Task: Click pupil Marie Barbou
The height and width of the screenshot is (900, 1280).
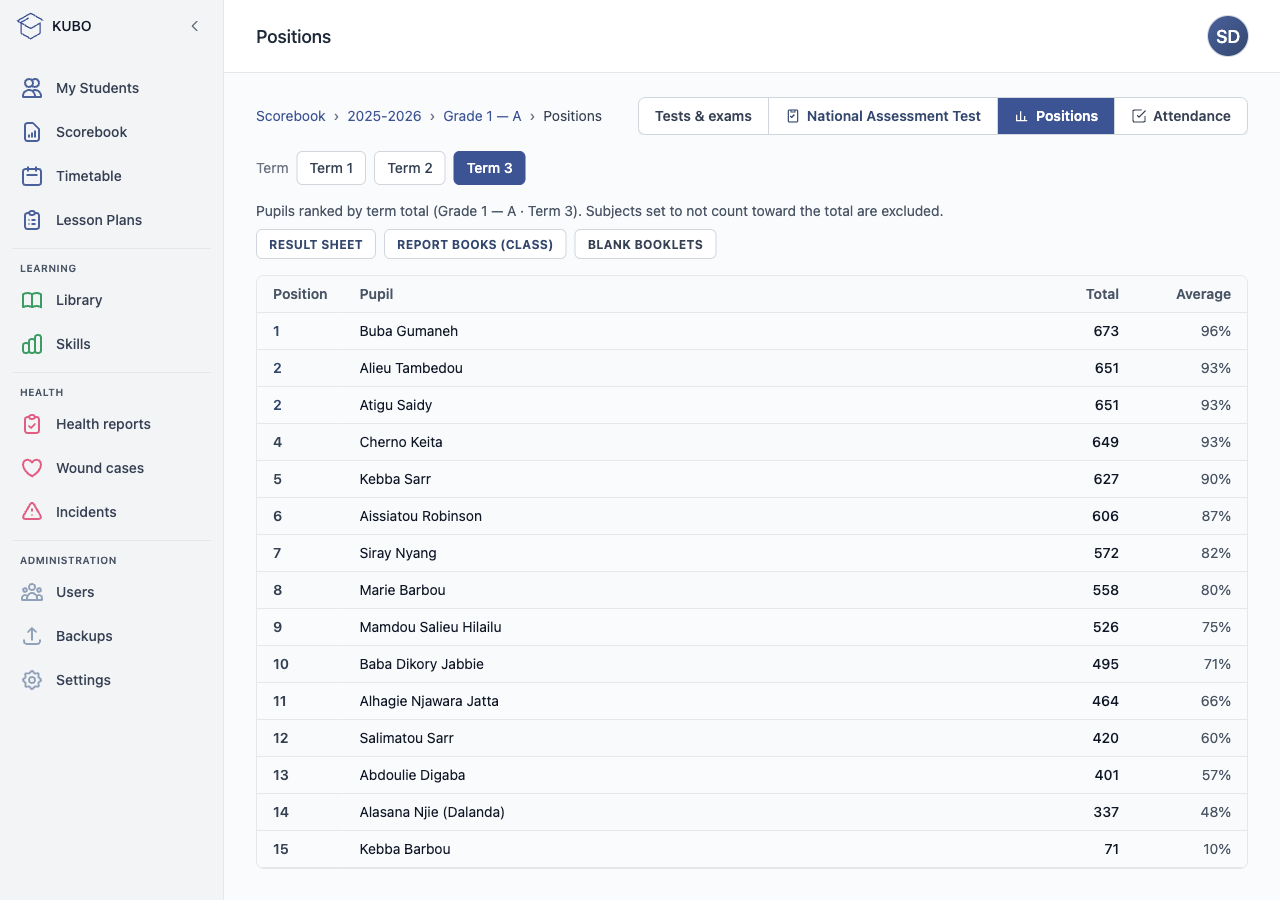Action: (x=403, y=590)
